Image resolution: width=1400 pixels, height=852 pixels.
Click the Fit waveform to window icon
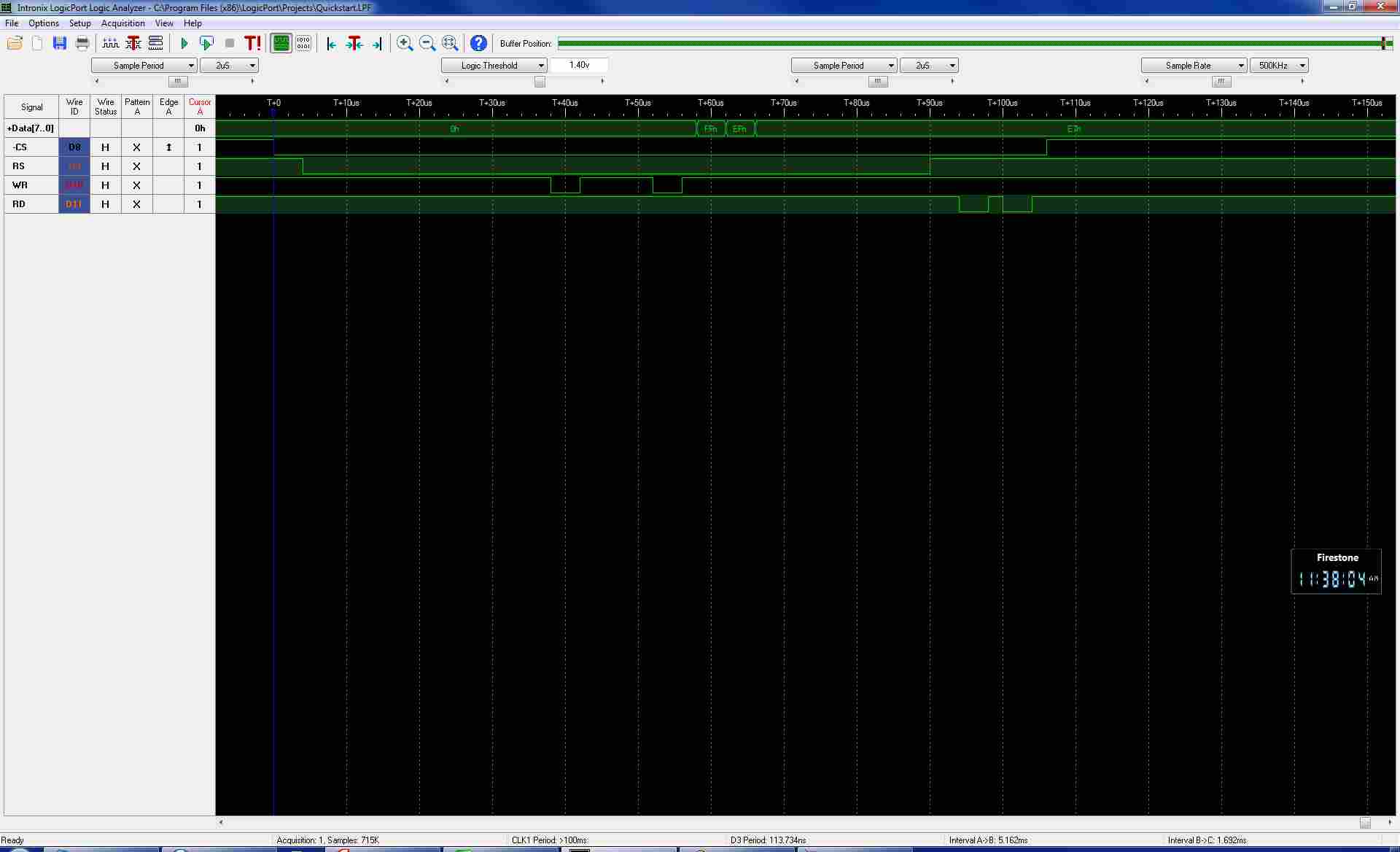coord(450,42)
